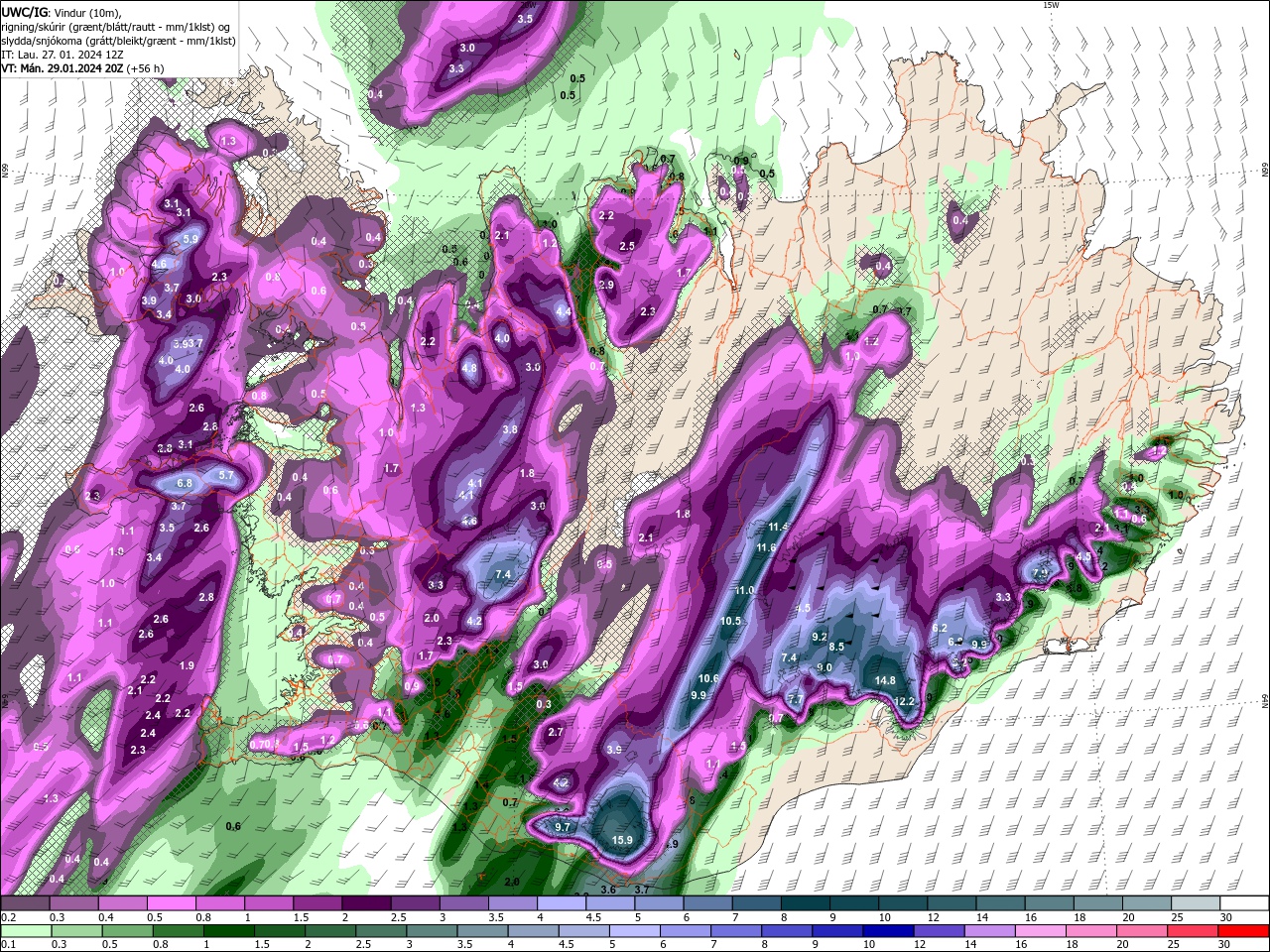Click the 2.9 precipitation value

[606, 285]
